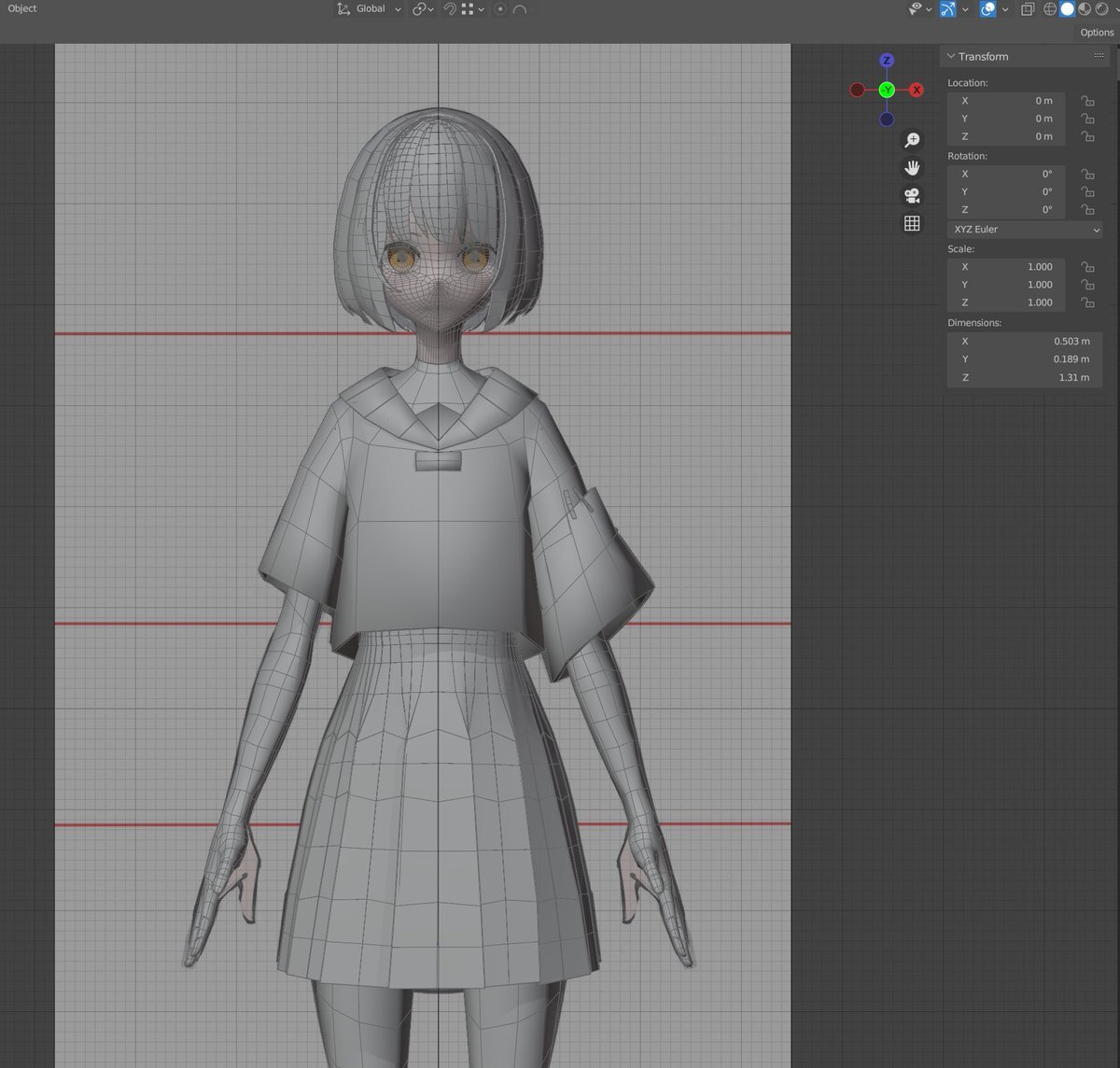Select solid viewport shading mode
The width and height of the screenshot is (1120, 1068).
(x=1067, y=9)
